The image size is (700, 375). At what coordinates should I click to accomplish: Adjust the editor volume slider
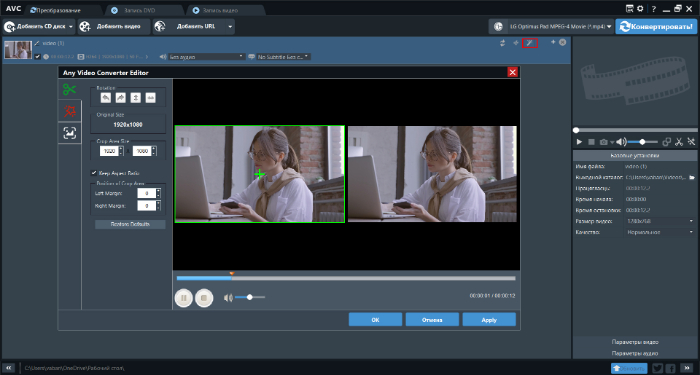[x=250, y=297]
